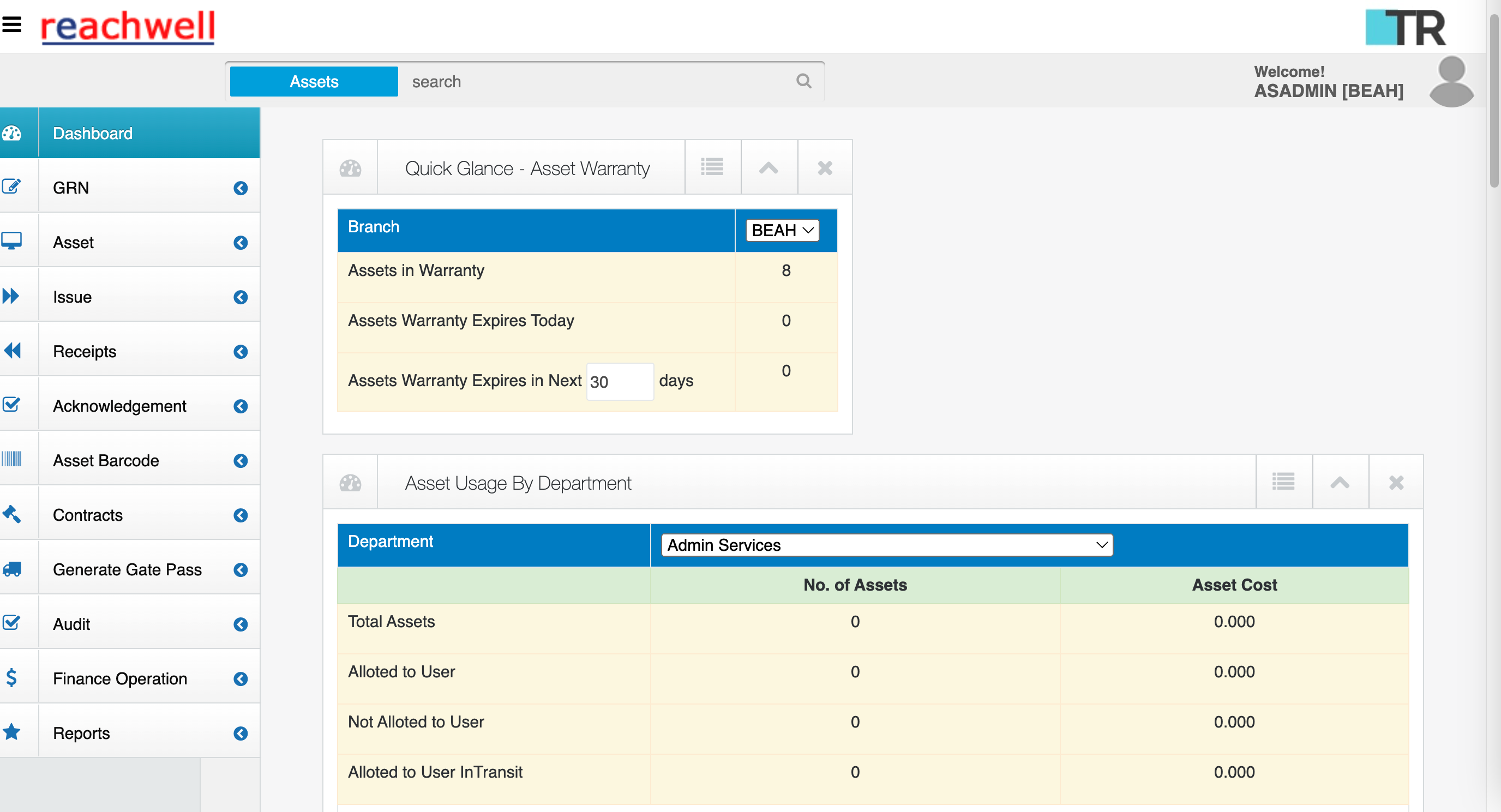Viewport: 1501px width, 812px height.
Task: Open the hamburger menu at top left
Action: (x=11, y=24)
